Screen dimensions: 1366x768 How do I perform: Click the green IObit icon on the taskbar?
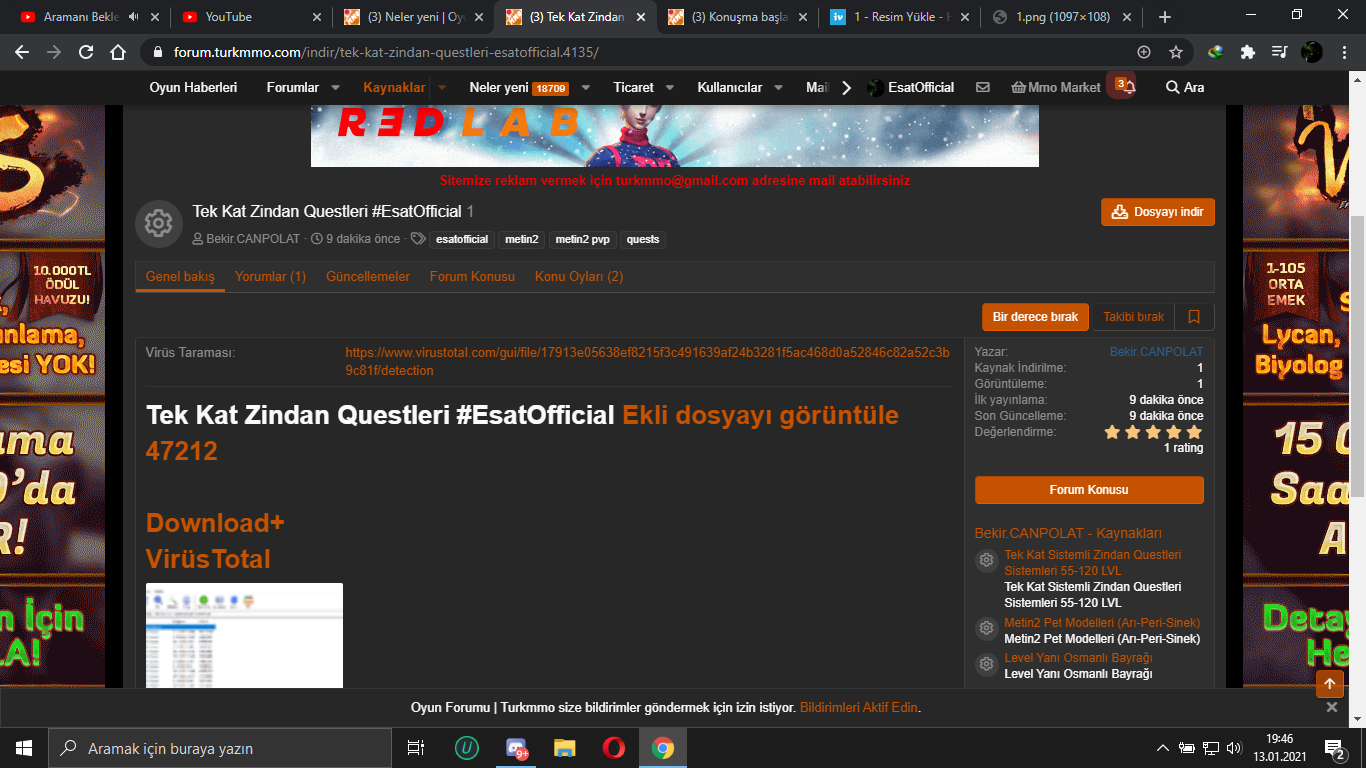tap(467, 748)
